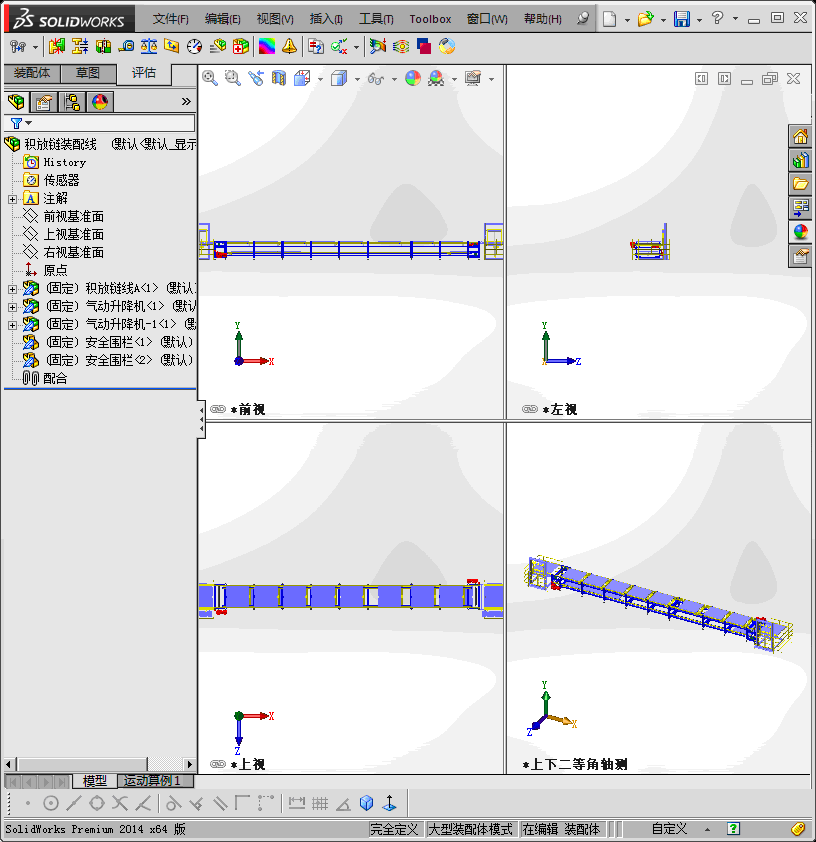Open the Display Style dropdown arrow
Image resolution: width=816 pixels, height=842 pixels.
357,79
